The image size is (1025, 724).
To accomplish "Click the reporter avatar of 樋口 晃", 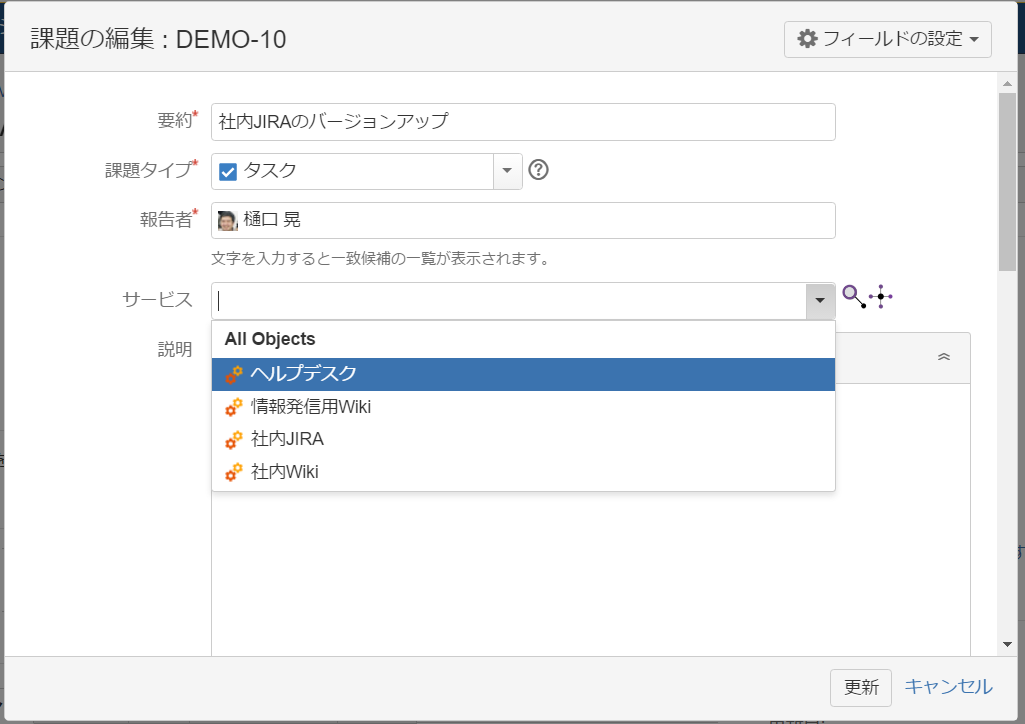I will 227,220.
